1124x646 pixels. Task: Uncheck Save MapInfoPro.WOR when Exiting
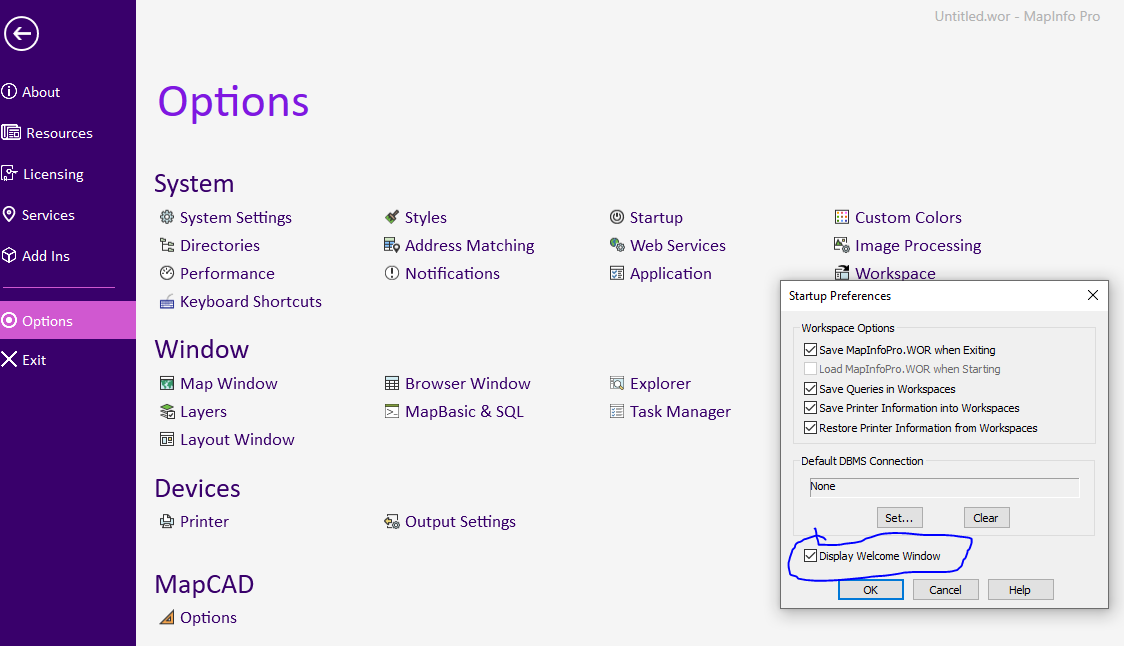point(810,350)
